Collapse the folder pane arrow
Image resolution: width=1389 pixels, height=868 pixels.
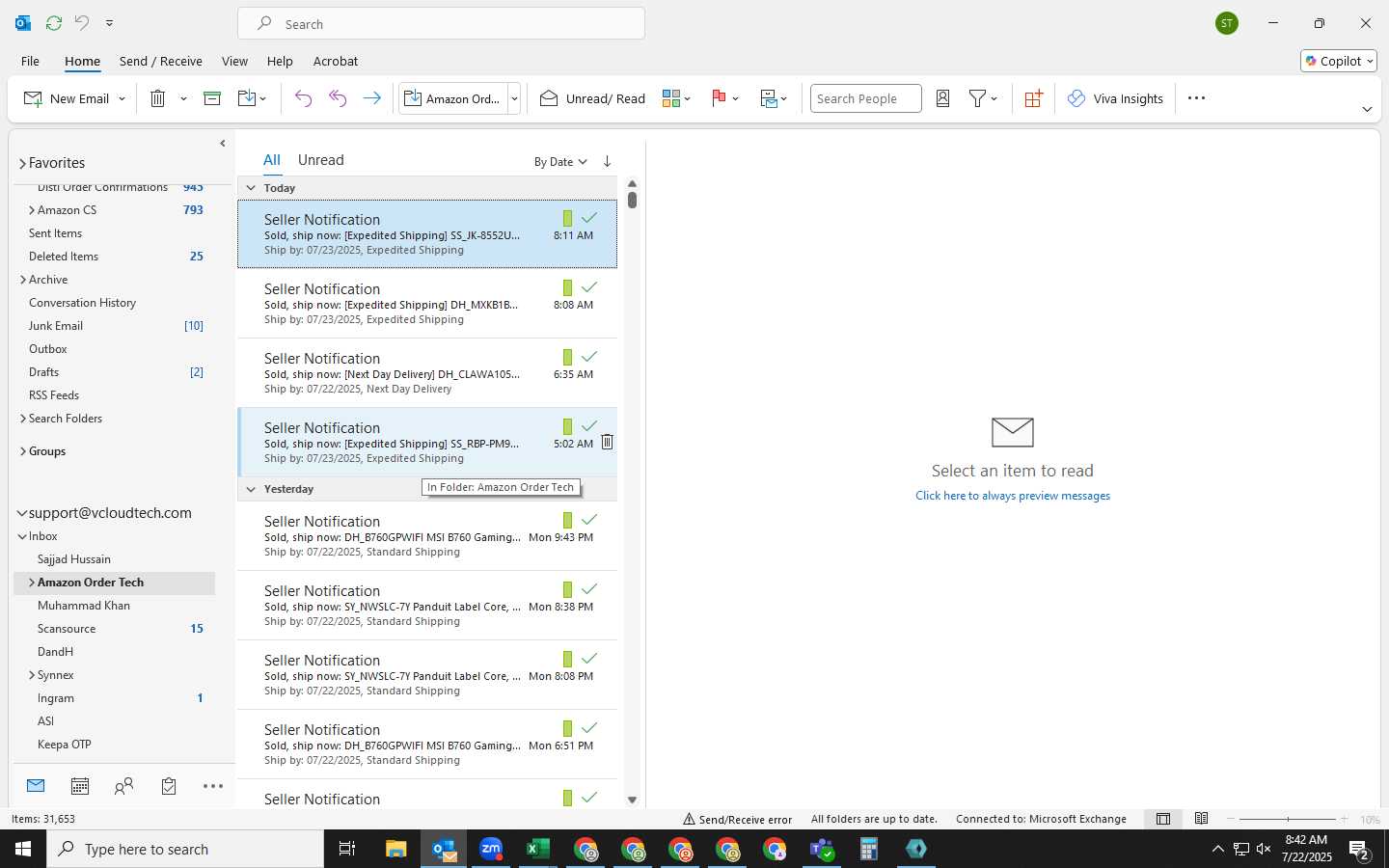coord(223,143)
